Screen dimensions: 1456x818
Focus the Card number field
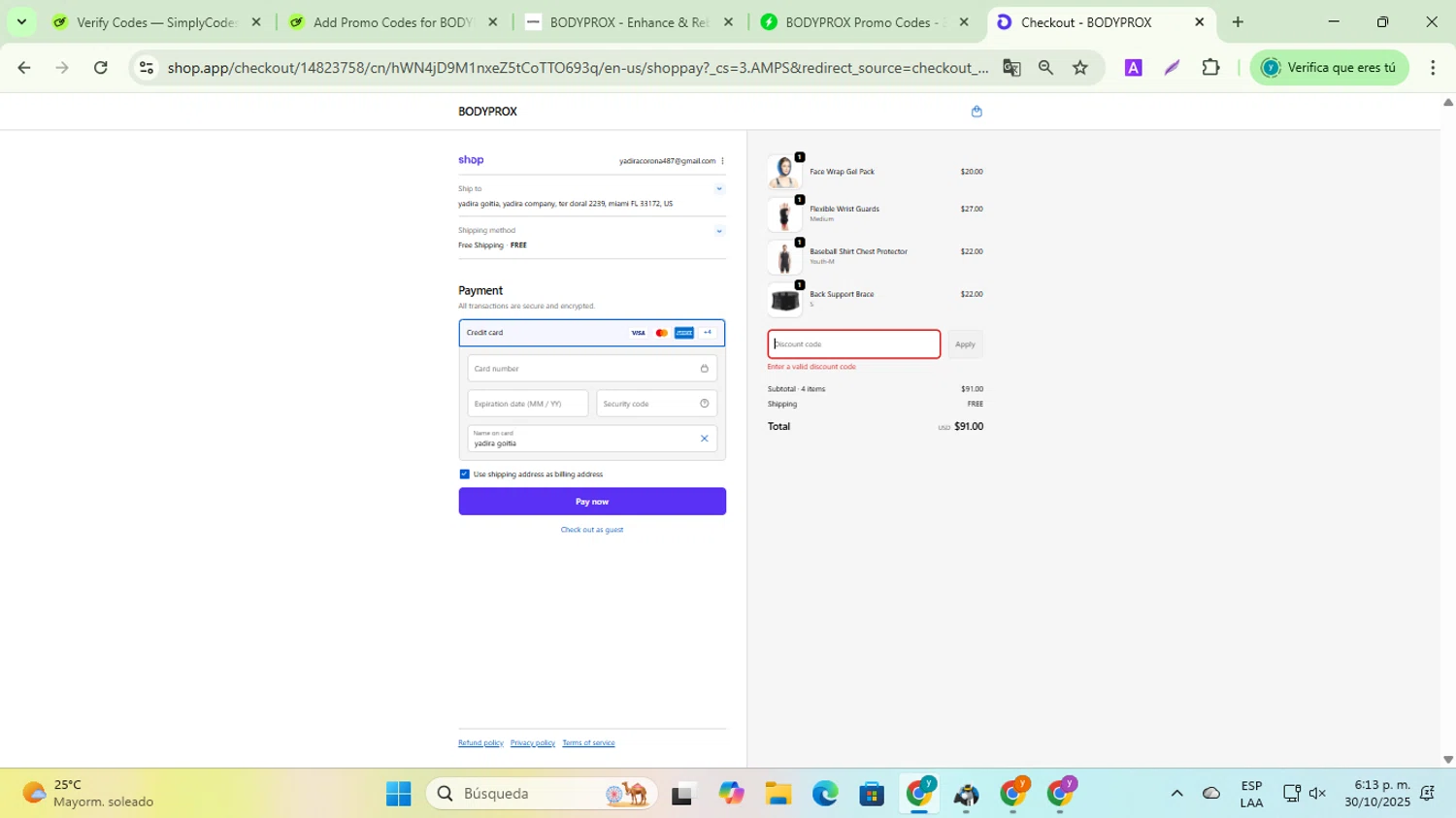click(592, 369)
